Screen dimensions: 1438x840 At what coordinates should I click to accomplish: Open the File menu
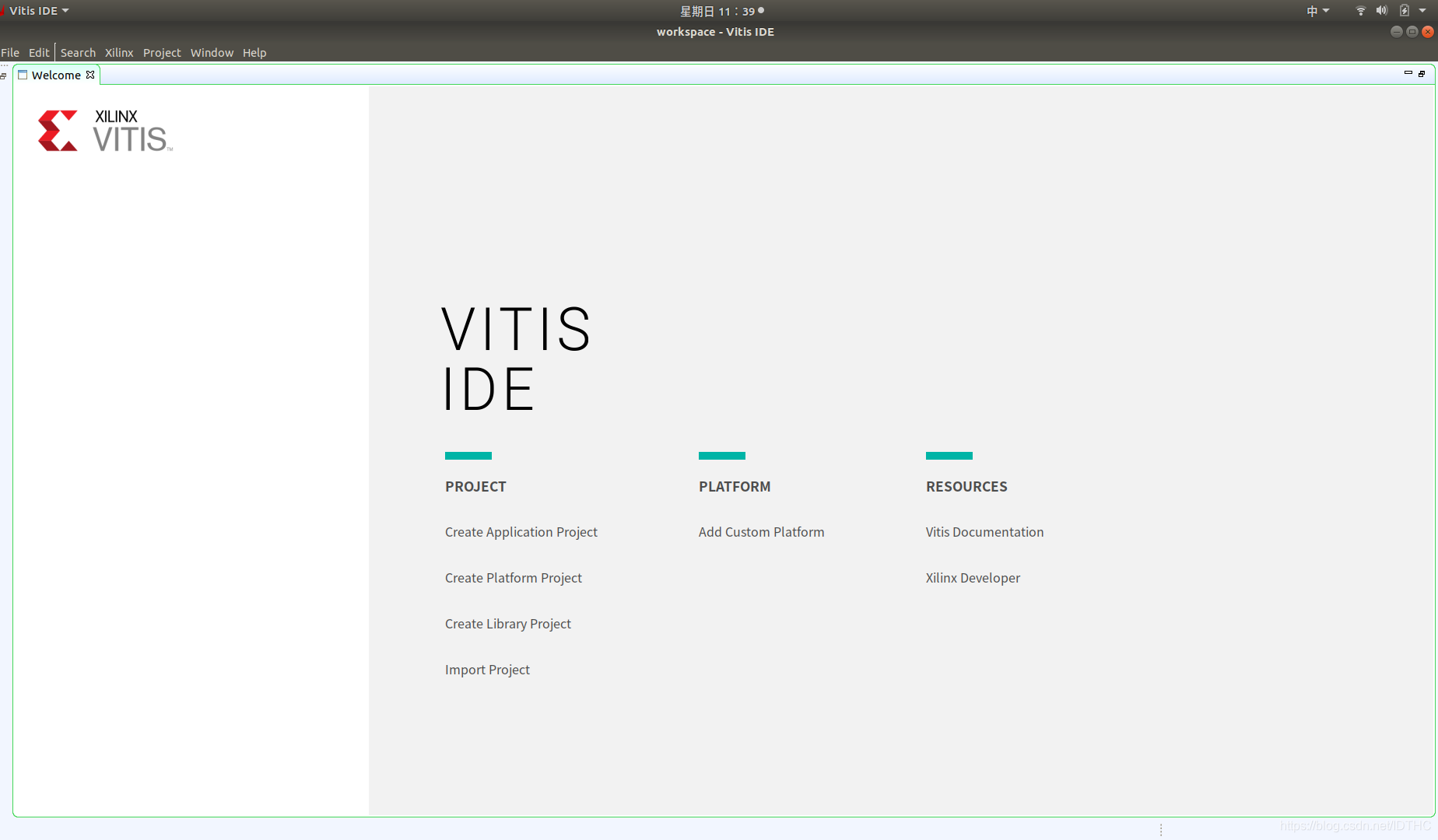[x=10, y=53]
